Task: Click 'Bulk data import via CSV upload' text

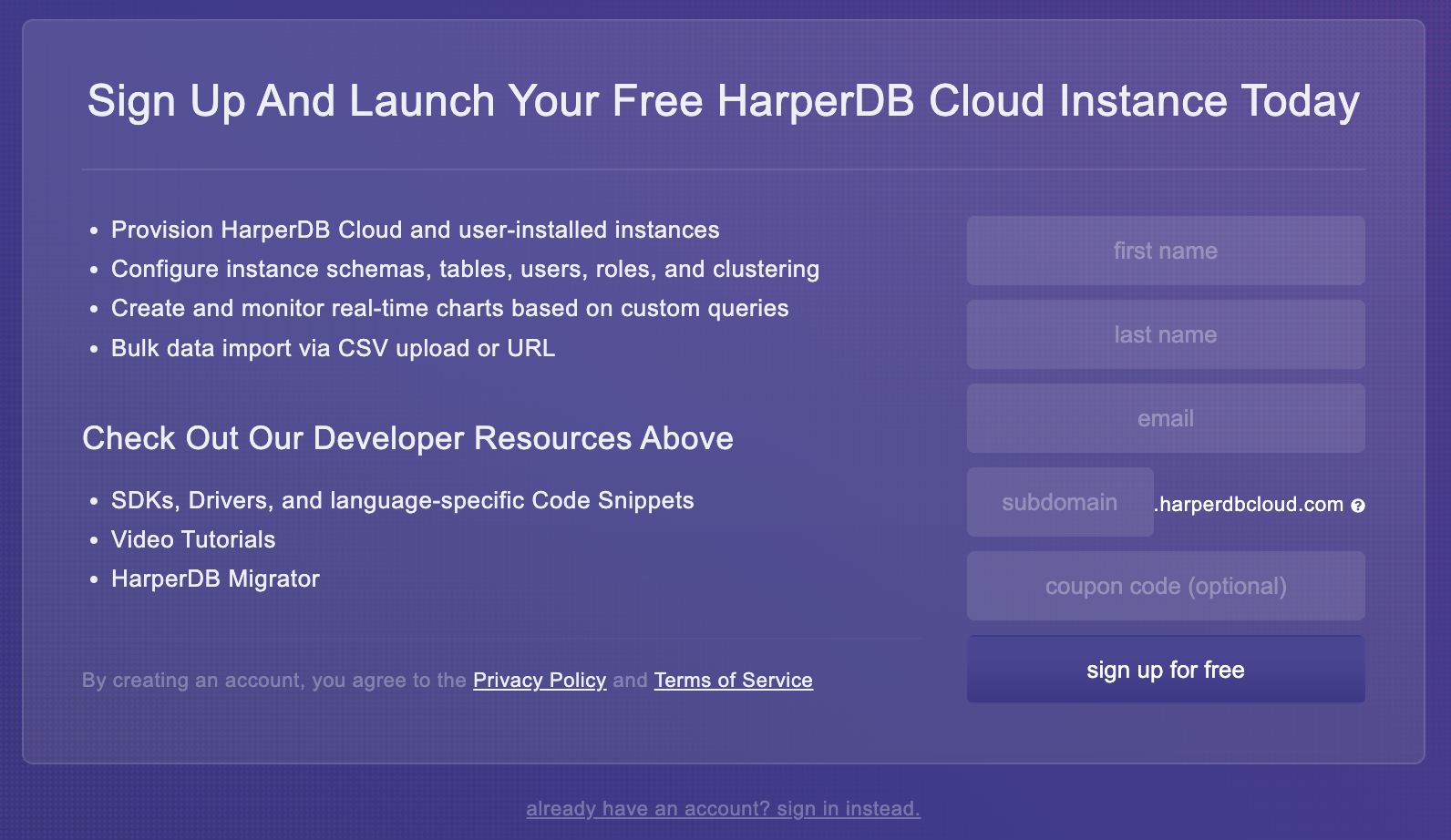Action: pyautogui.click(x=333, y=348)
